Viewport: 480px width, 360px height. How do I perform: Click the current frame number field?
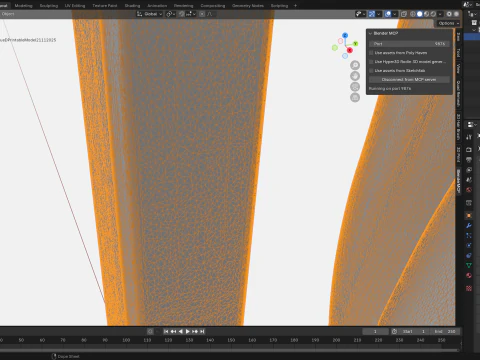point(375,331)
